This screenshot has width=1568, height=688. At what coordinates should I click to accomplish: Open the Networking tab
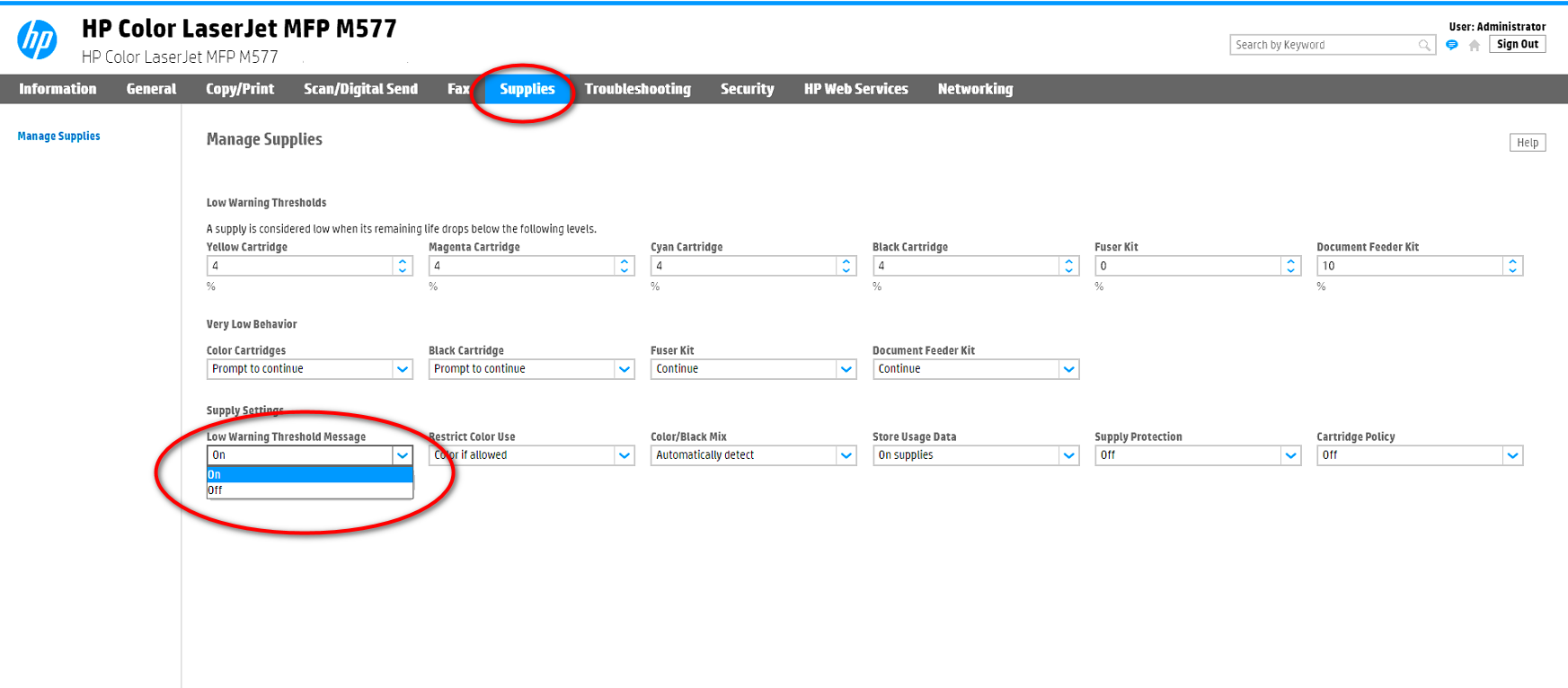click(975, 89)
